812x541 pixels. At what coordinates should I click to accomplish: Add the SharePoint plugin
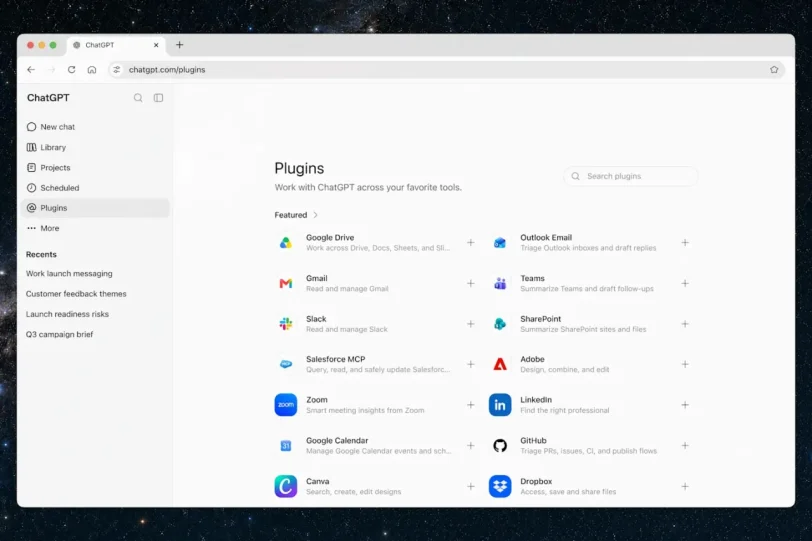tap(685, 324)
